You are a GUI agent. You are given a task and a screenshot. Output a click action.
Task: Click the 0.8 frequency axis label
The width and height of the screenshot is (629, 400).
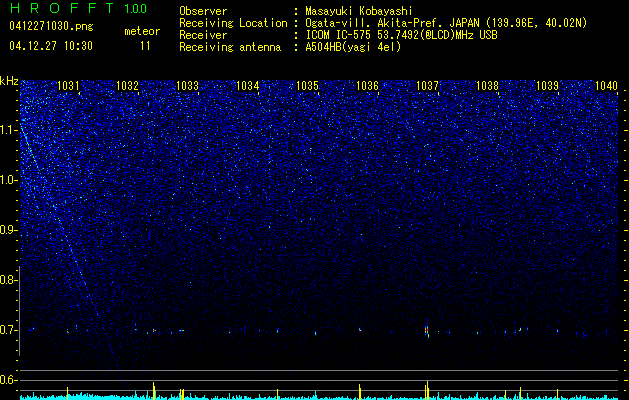click(x=8, y=280)
